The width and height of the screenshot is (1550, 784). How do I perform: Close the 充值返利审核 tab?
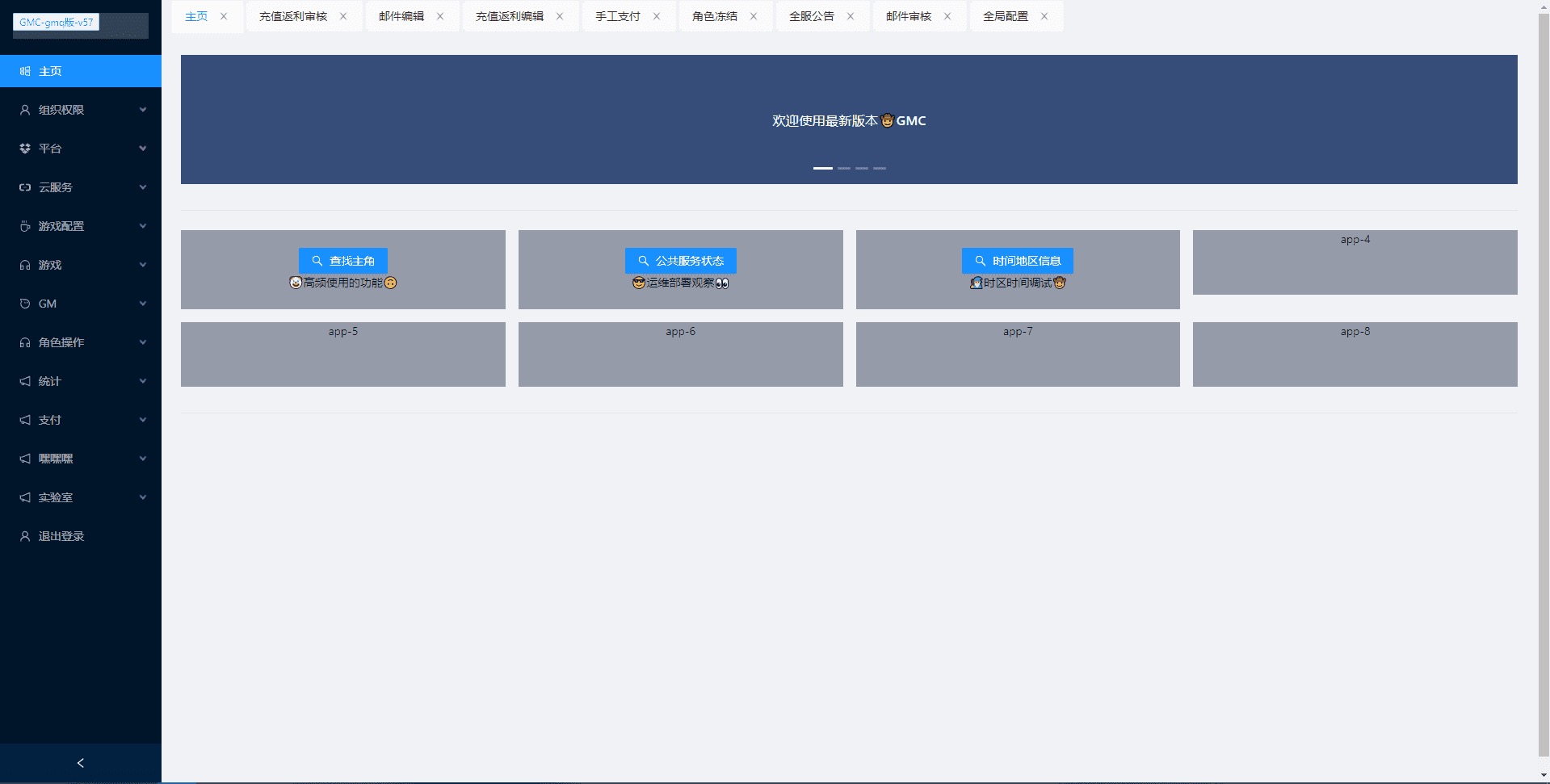pyautogui.click(x=343, y=16)
